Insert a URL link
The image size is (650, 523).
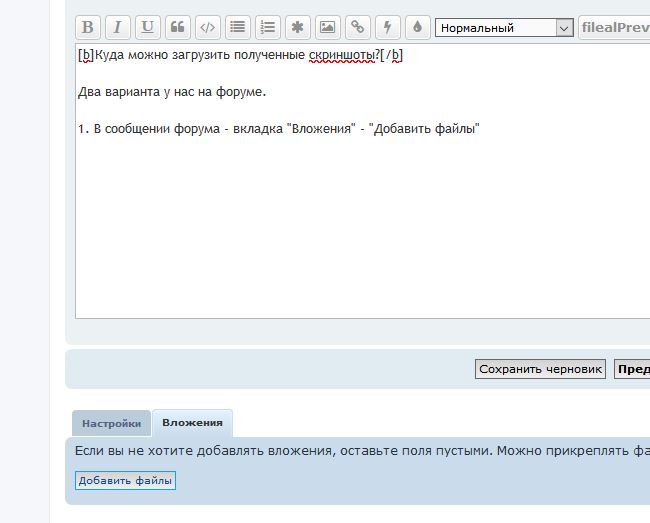pos(357,28)
